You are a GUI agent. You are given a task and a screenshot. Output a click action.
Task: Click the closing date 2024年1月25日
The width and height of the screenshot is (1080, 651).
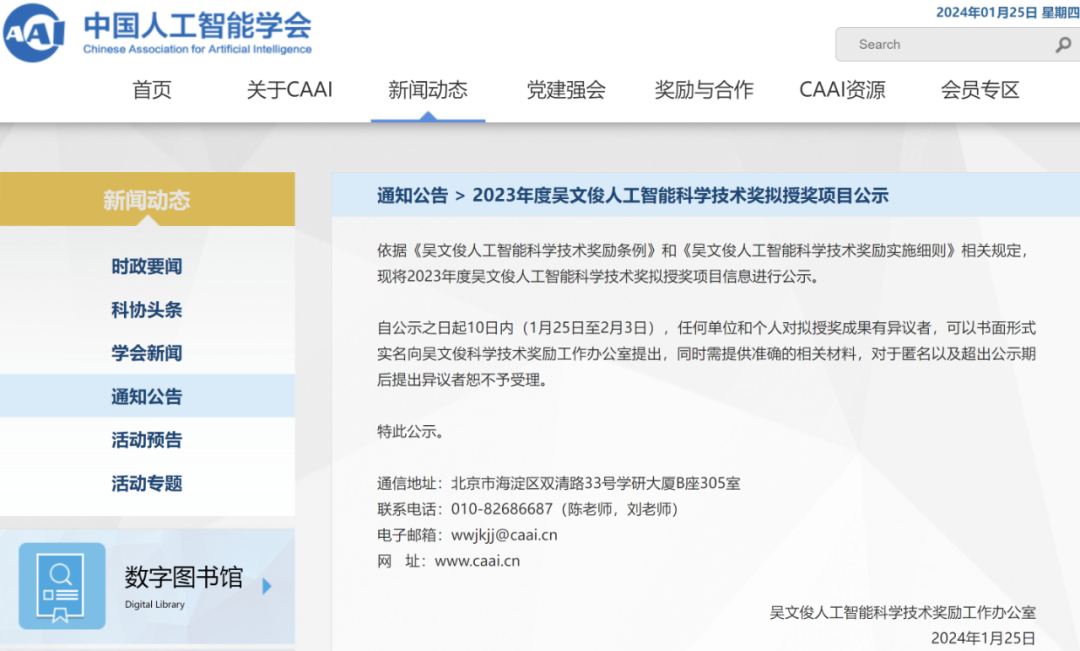click(984, 638)
